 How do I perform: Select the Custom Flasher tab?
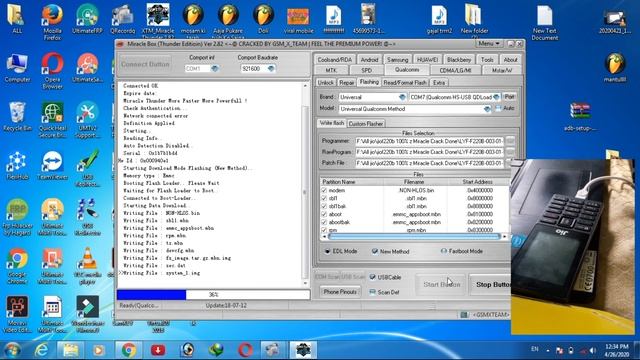click(x=366, y=124)
